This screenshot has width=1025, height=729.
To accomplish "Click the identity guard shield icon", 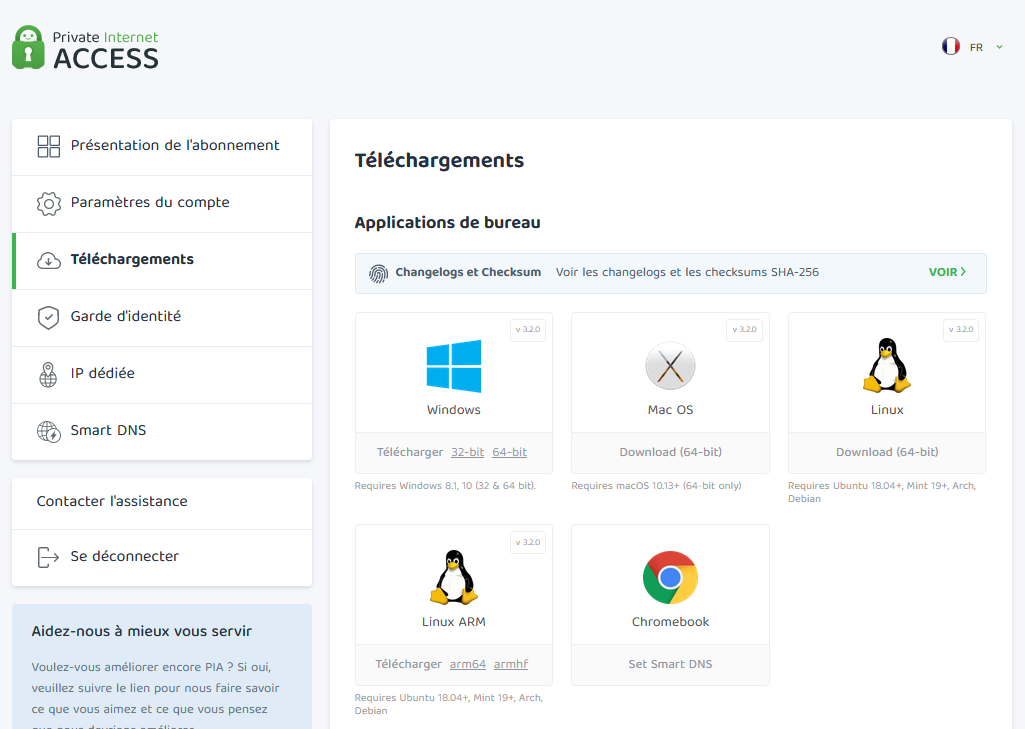I will point(48,318).
